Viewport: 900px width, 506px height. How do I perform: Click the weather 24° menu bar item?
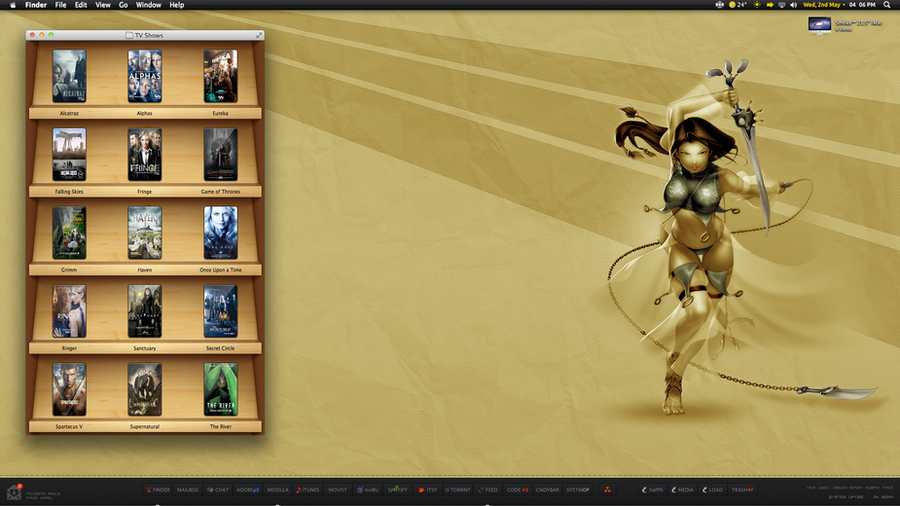(738, 5)
